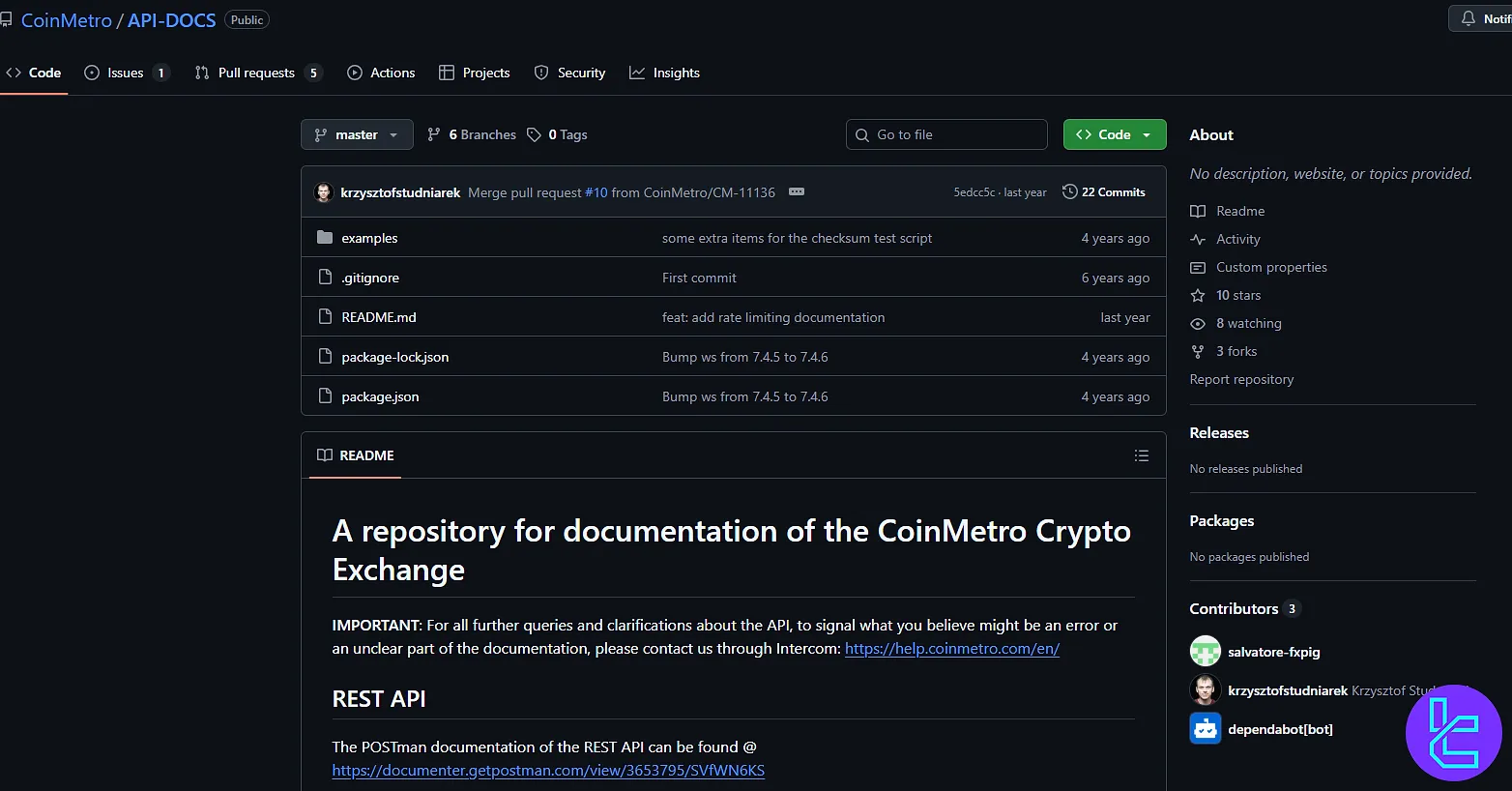
Task: View the 10 stars link
Action: click(x=1238, y=295)
